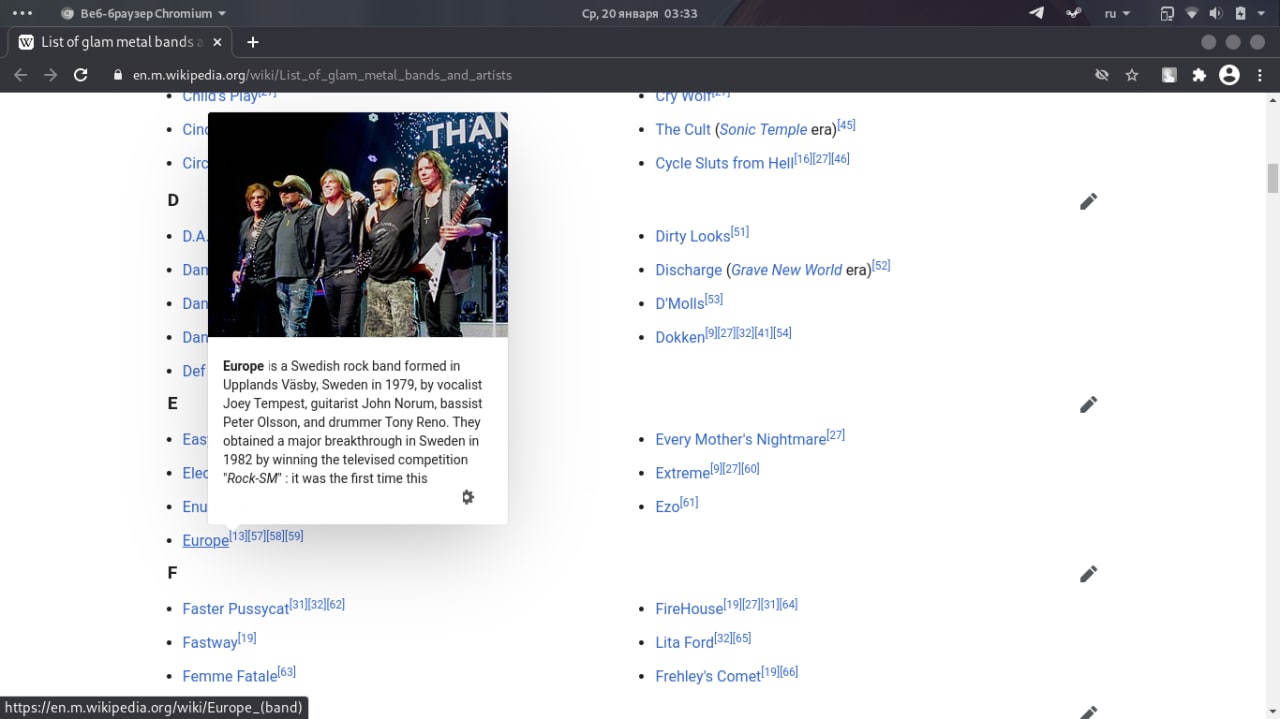
Task: Open the Extreme link
Action: (x=682, y=473)
